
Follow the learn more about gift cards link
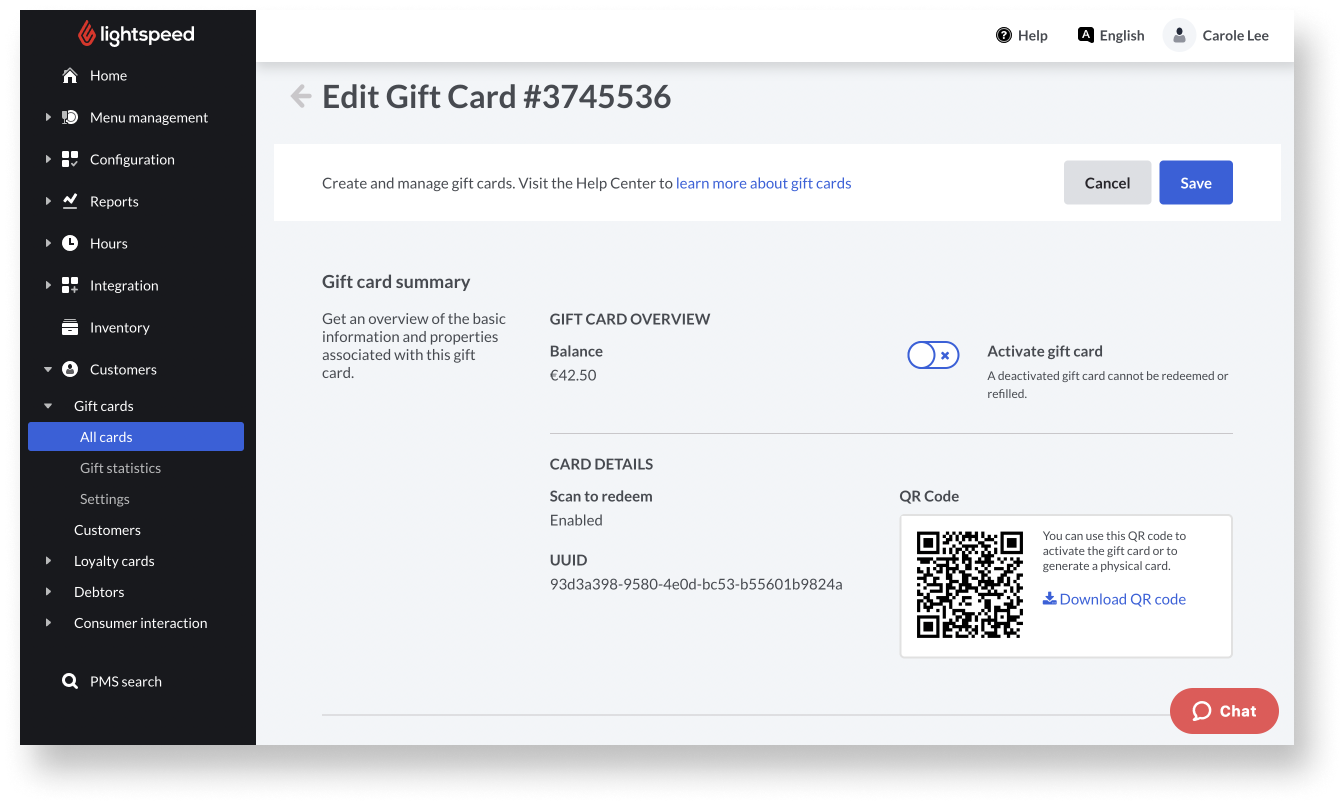[763, 183]
